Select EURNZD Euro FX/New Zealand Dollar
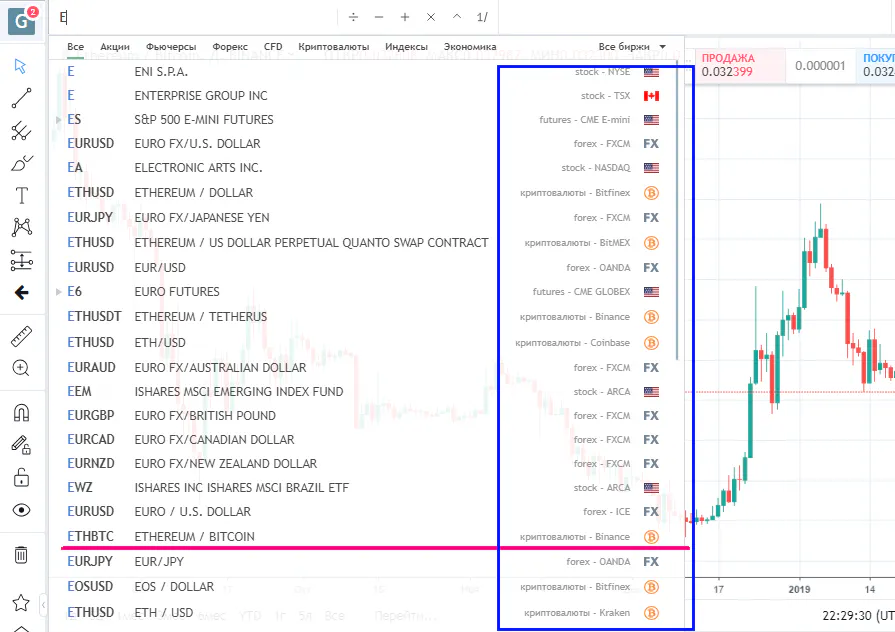The width and height of the screenshot is (895, 632). point(366,464)
